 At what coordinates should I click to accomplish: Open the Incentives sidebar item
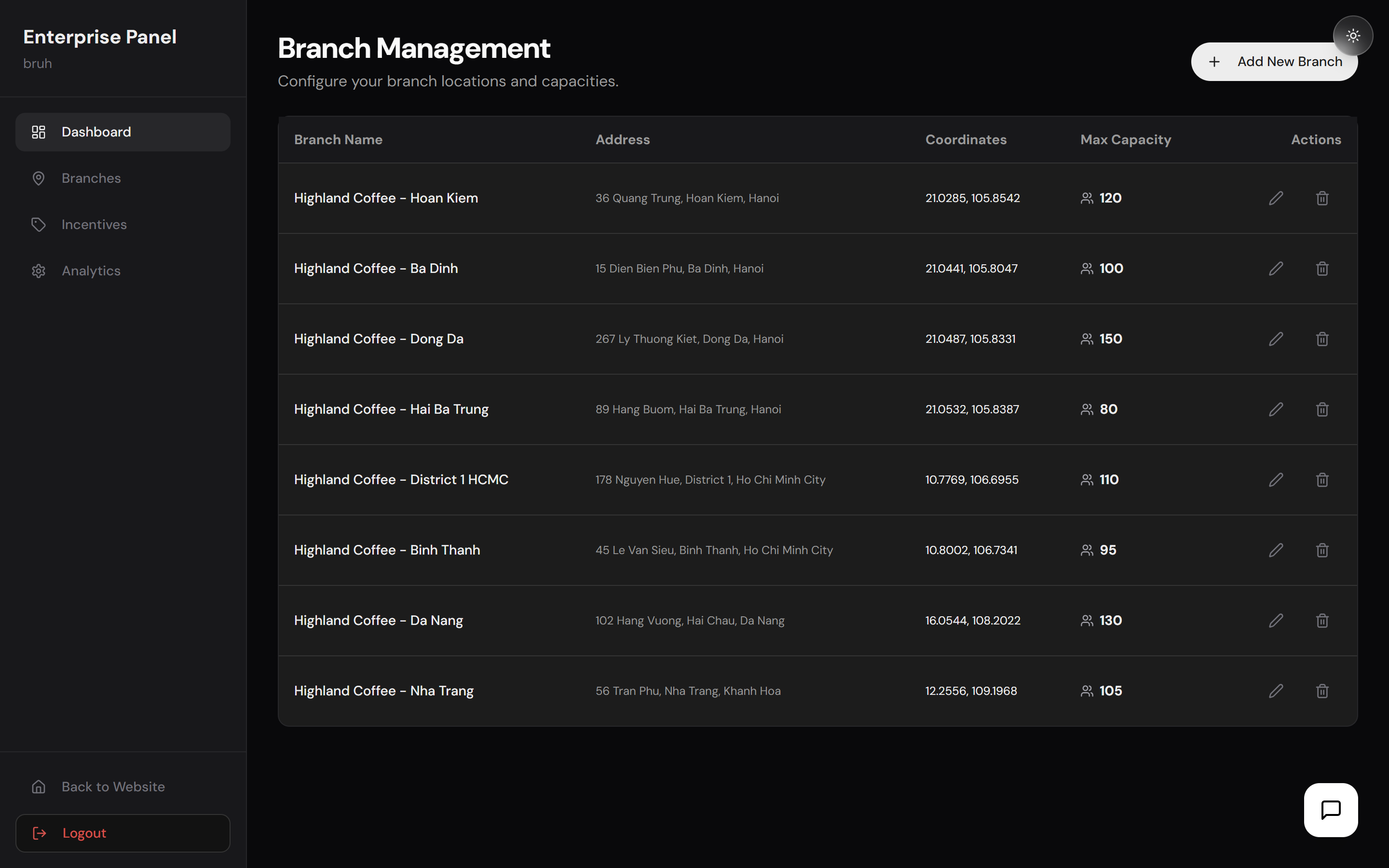[94, 224]
